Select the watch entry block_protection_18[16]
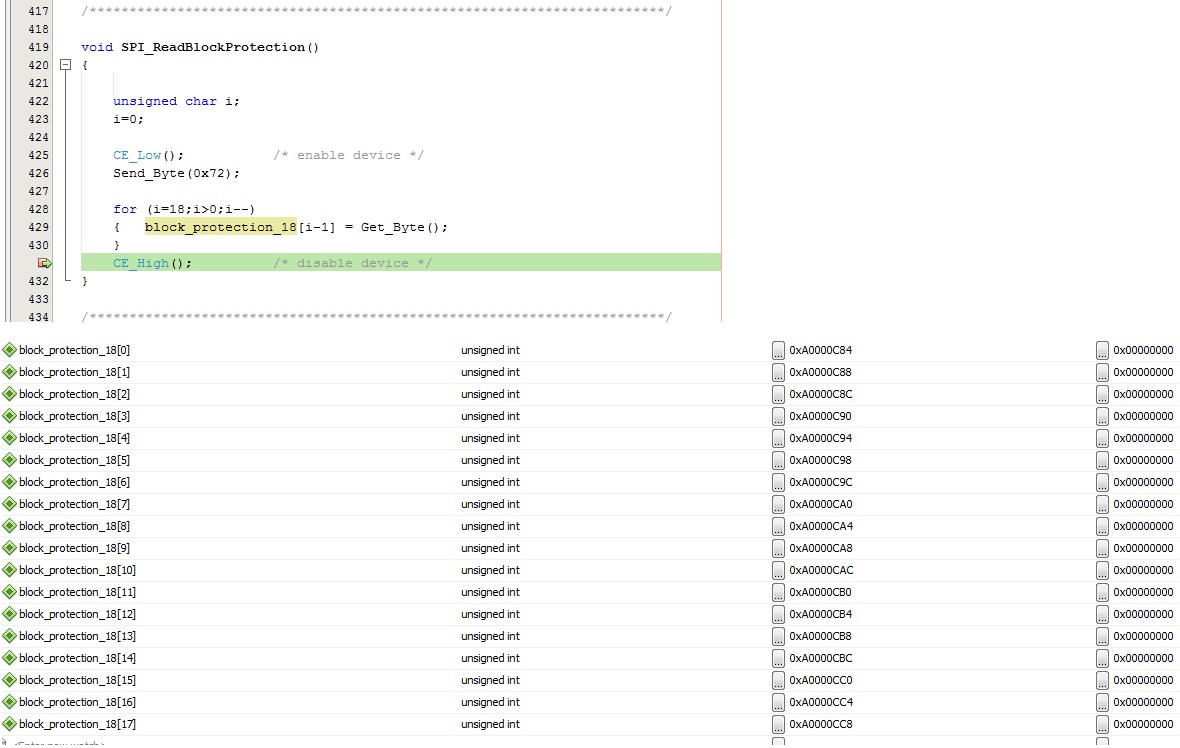The height and width of the screenshot is (748, 1180). 78,702
